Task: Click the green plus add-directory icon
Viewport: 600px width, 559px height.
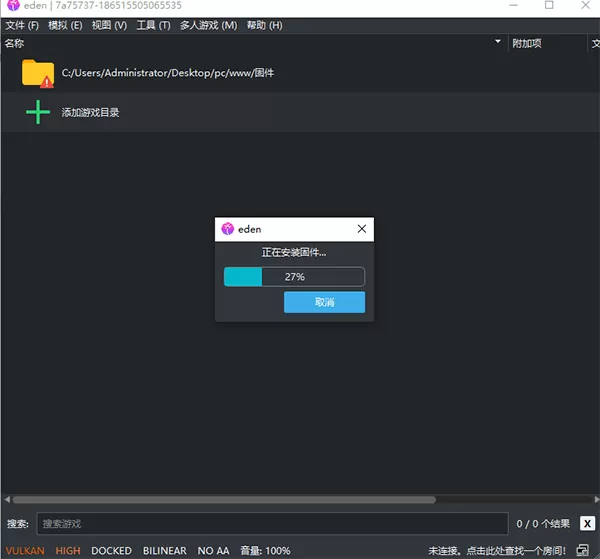Action: click(38, 112)
